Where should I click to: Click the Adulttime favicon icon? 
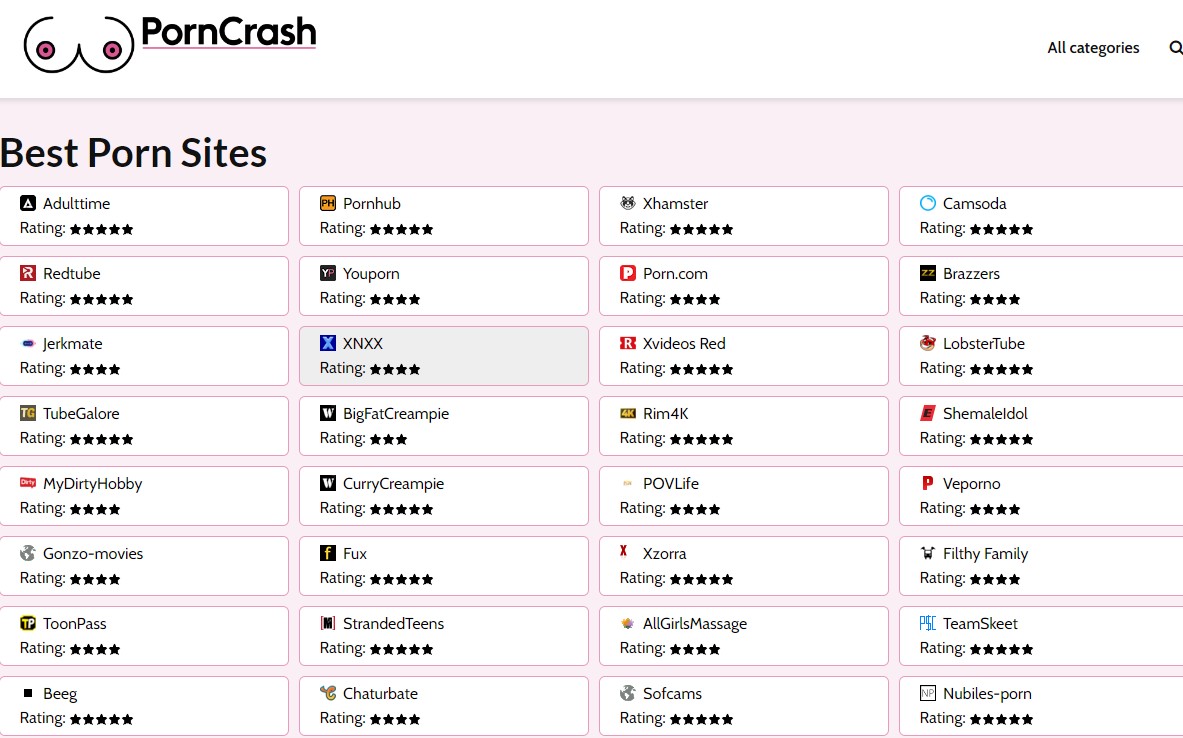[x=28, y=203]
